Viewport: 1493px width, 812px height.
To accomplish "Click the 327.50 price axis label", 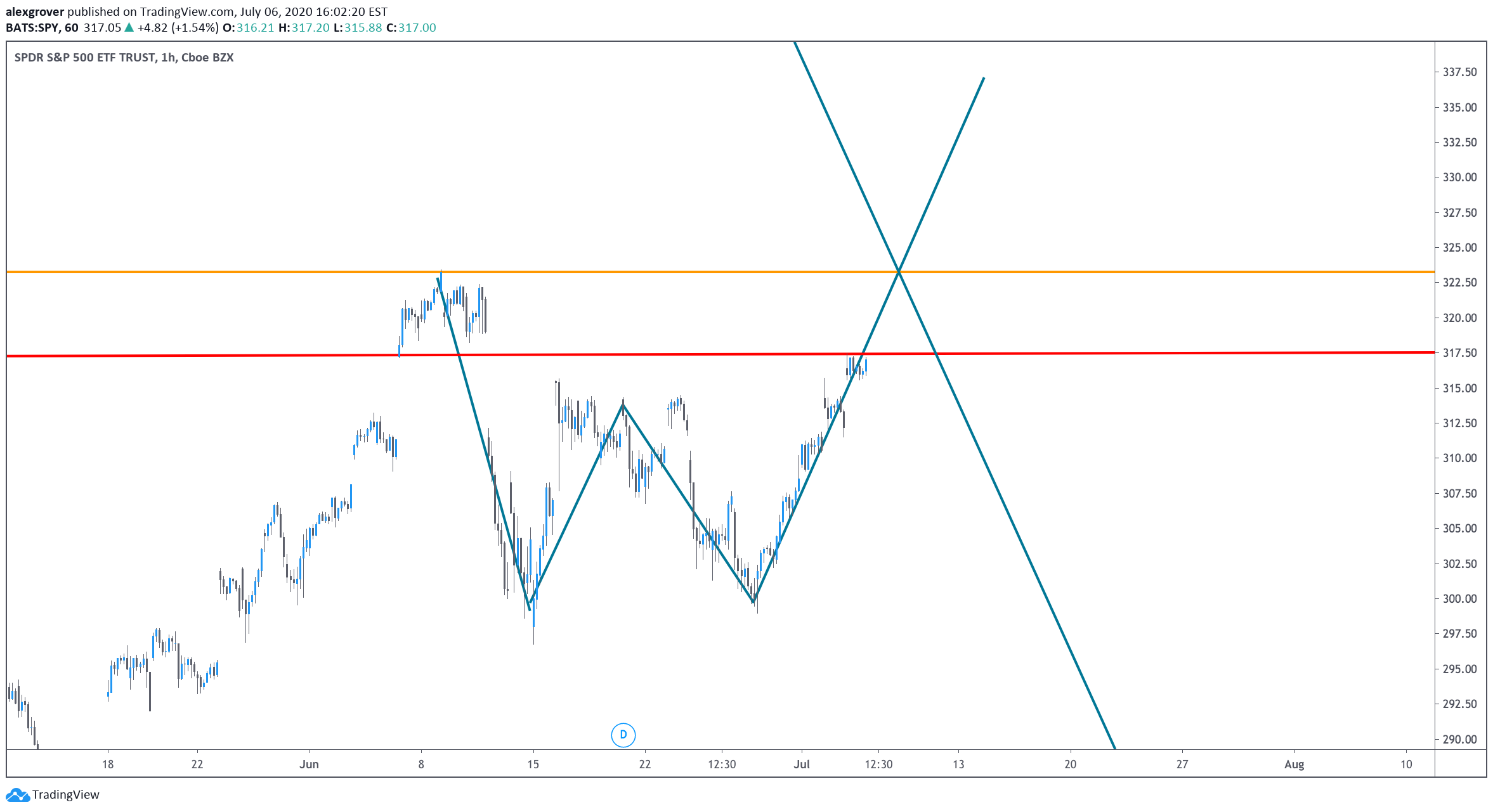I will [x=1459, y=212].
